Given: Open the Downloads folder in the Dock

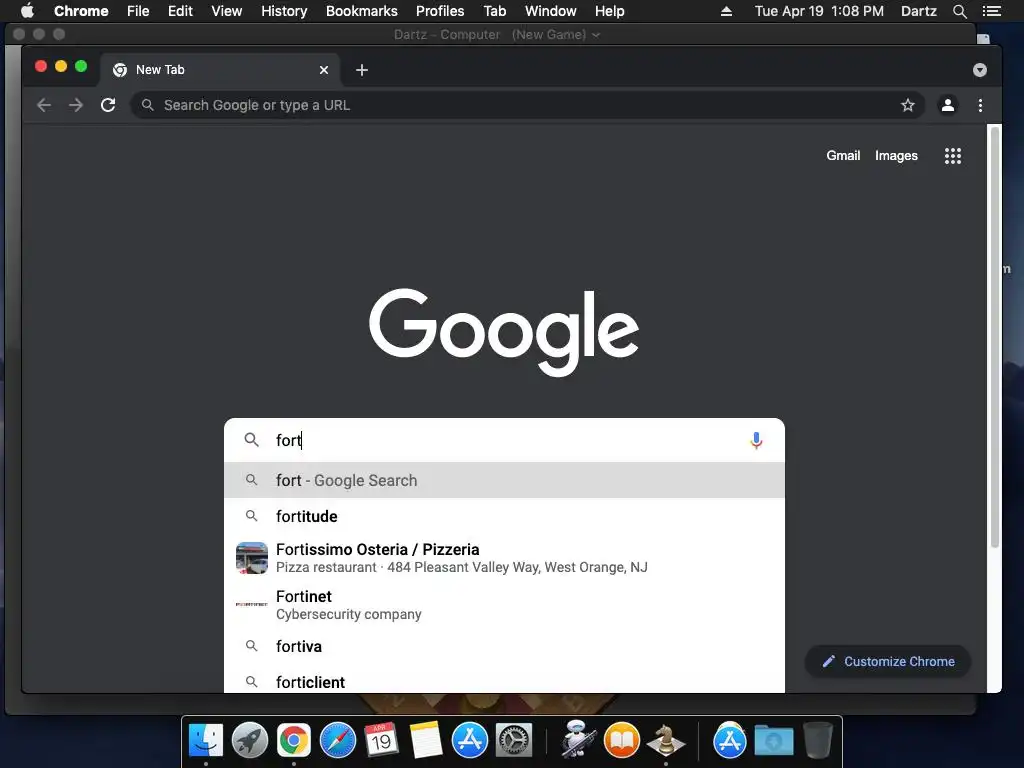Looking at the screenshot, I should point(774,741).
